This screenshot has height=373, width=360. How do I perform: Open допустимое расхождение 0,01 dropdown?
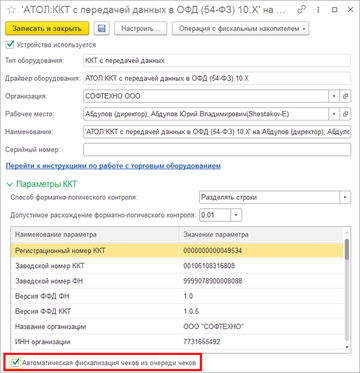click(236, 215)
